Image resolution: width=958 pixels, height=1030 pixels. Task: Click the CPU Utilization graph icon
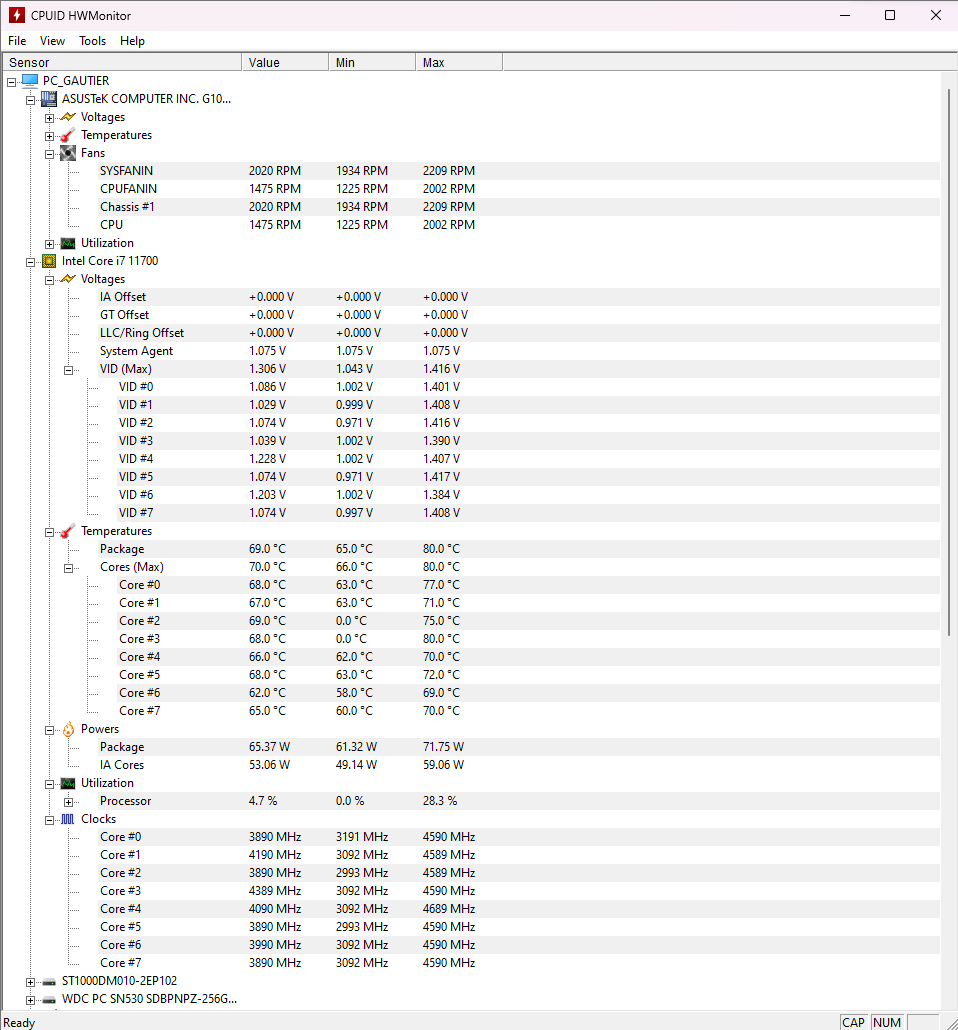tap(68, 783)
